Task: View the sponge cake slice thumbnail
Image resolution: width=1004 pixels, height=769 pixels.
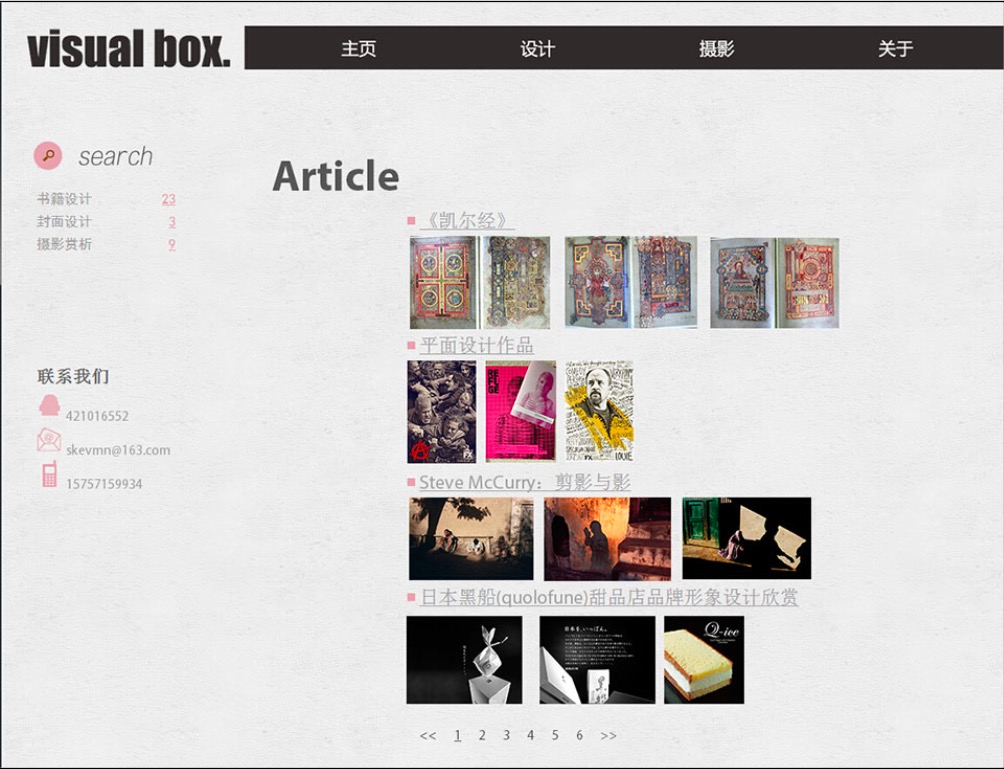Action: click(704, 660)
